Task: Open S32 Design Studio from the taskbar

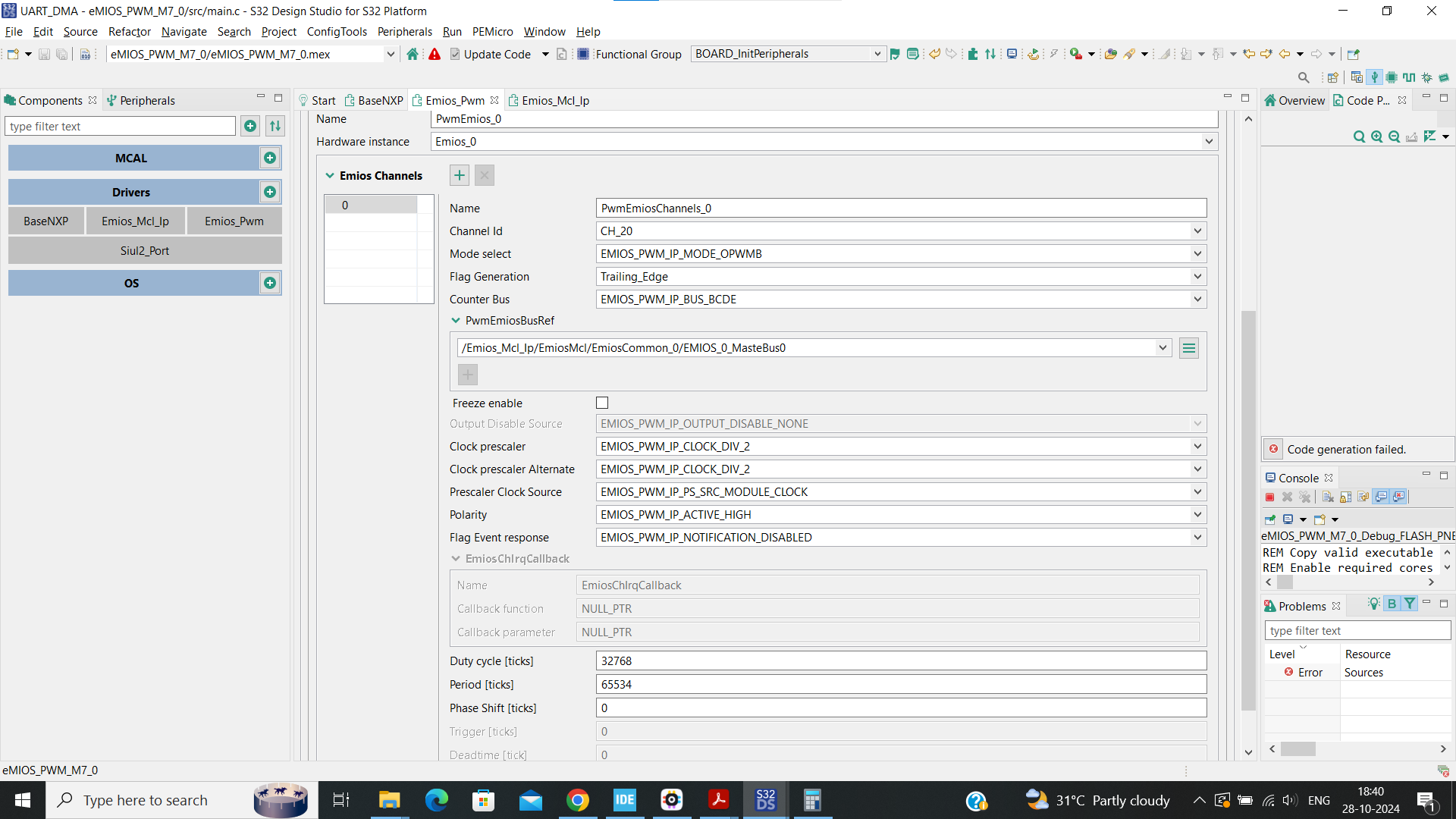Action: 765,800
